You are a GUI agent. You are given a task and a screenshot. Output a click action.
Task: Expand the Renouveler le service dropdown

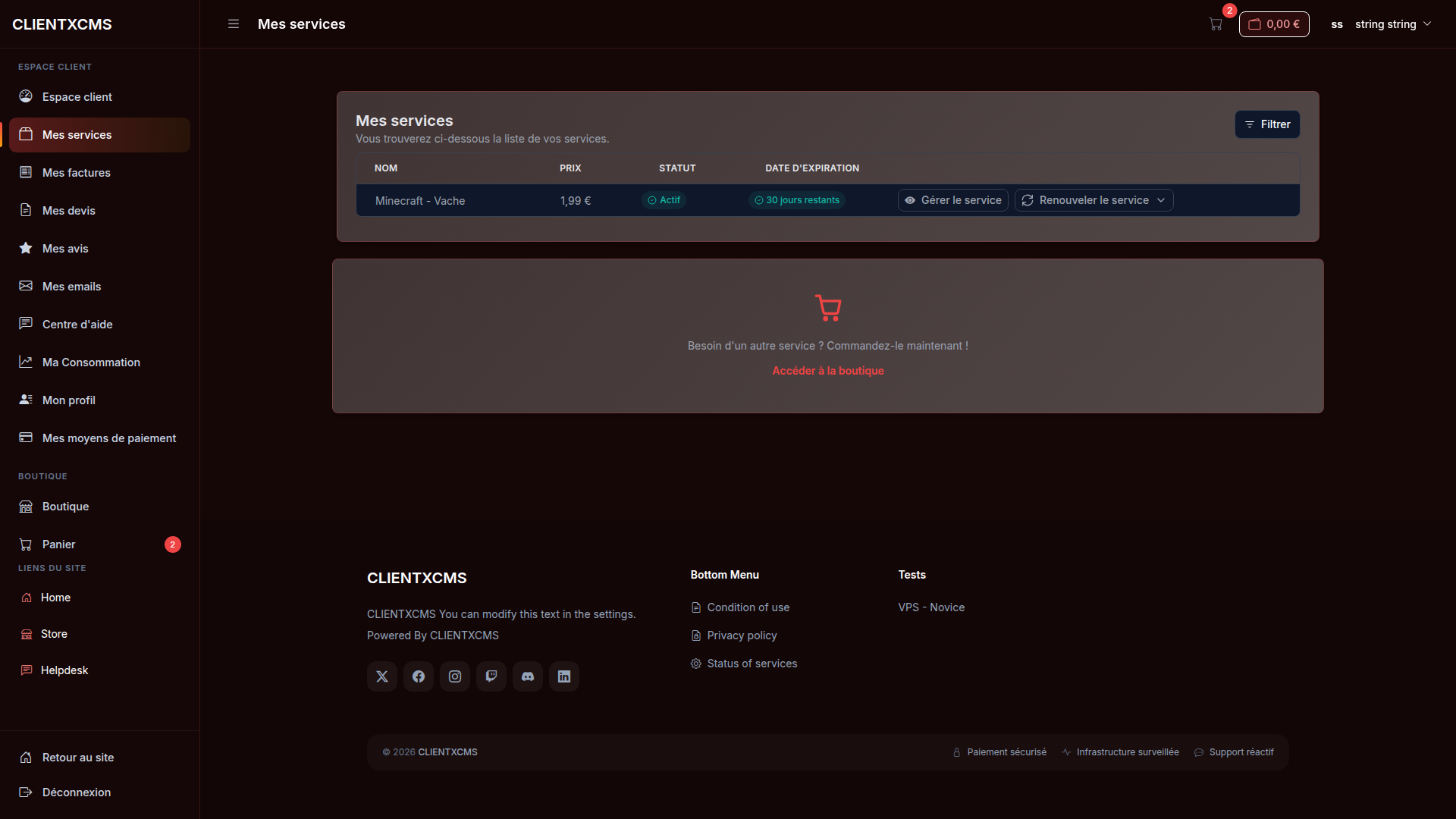click(x=1094, y=200)
